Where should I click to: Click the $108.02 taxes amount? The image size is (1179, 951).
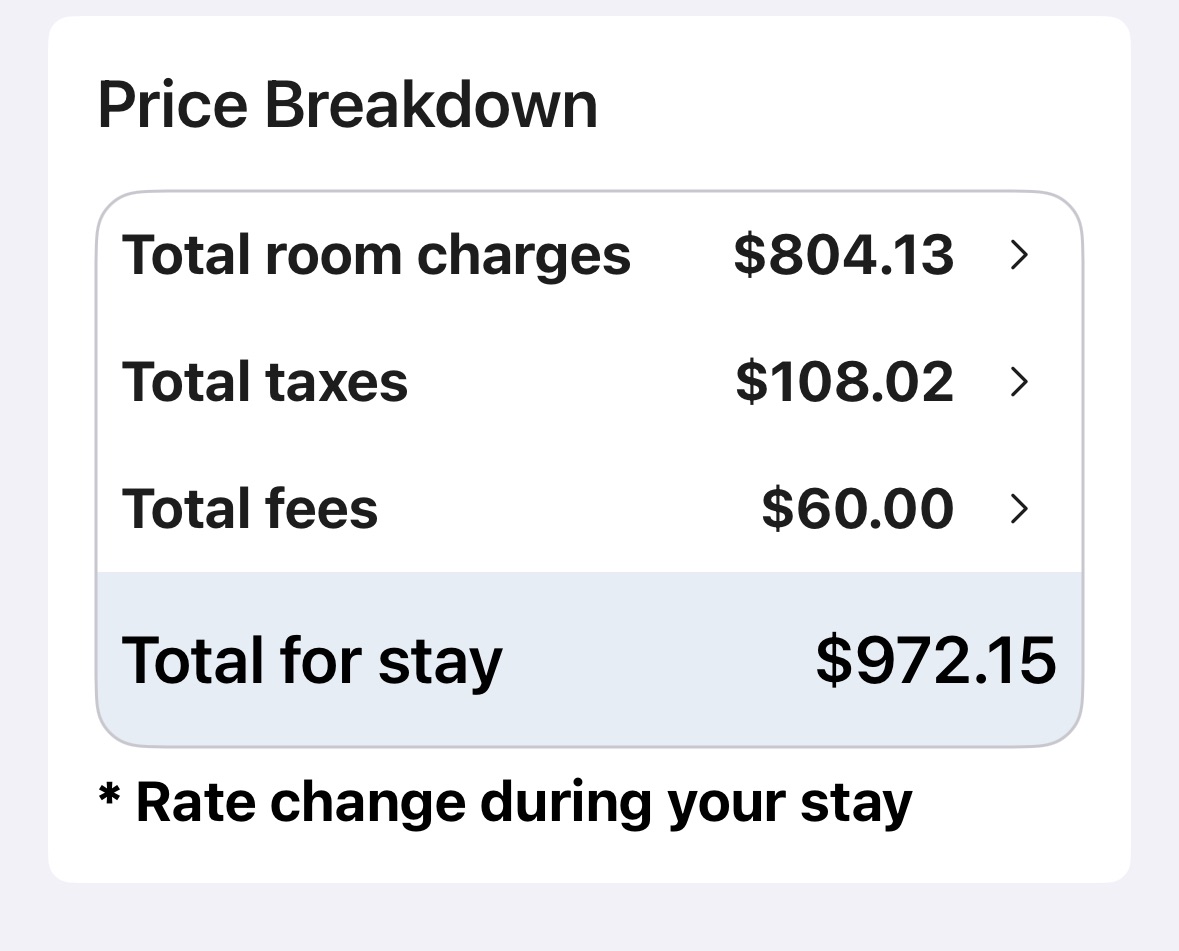coord(844,382)
